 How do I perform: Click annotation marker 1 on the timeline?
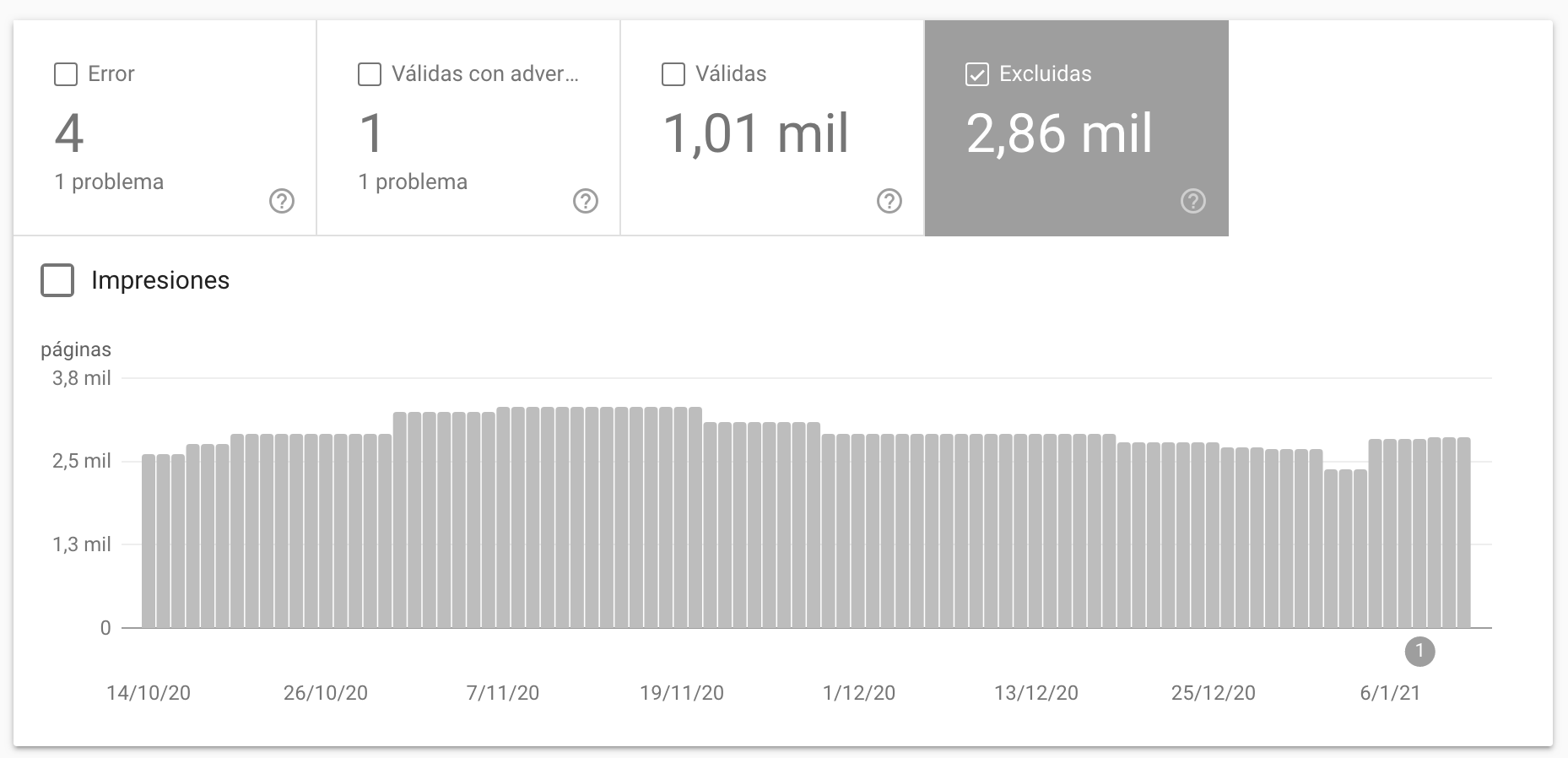pos(1419,651)
